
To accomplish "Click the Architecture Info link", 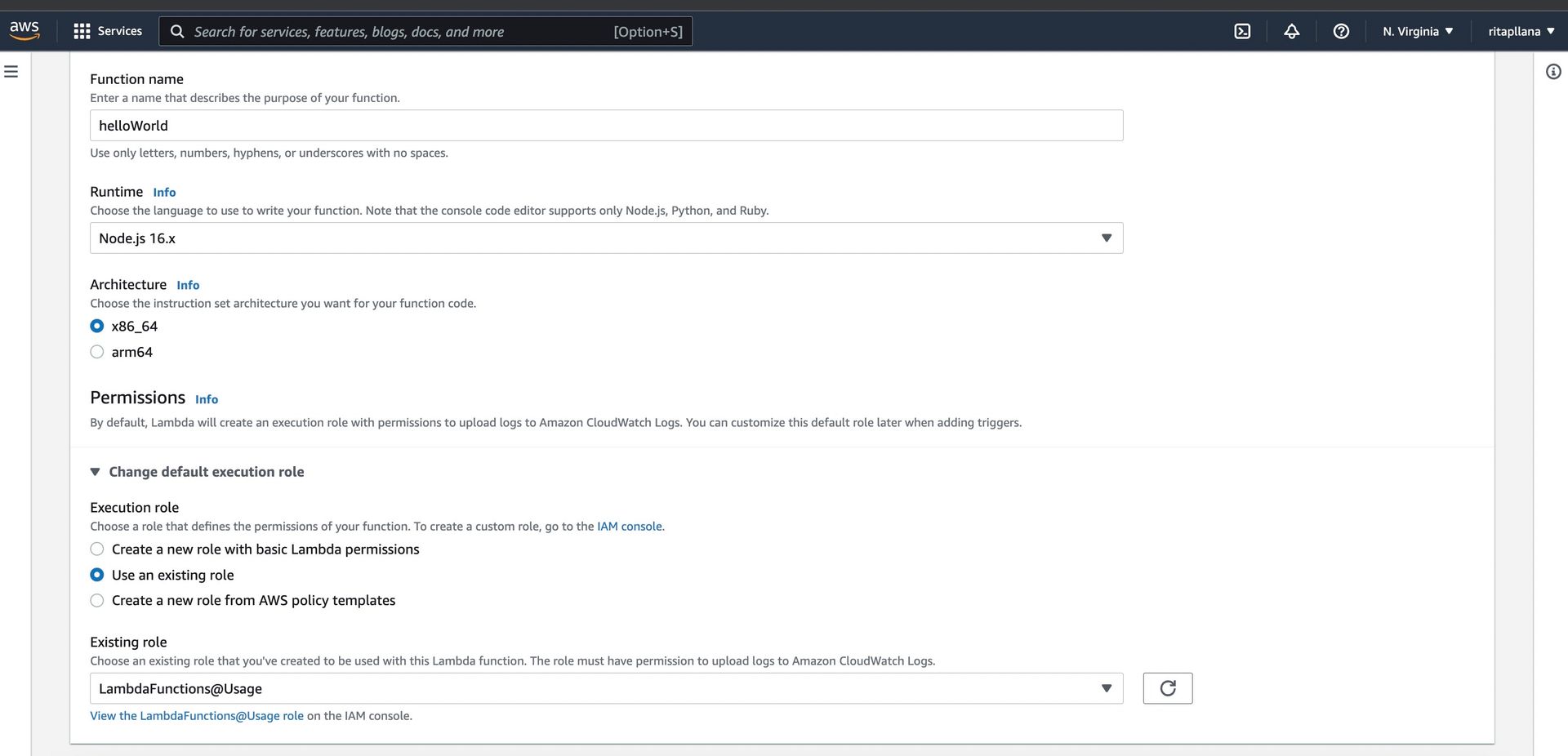I will coord(188,285).
